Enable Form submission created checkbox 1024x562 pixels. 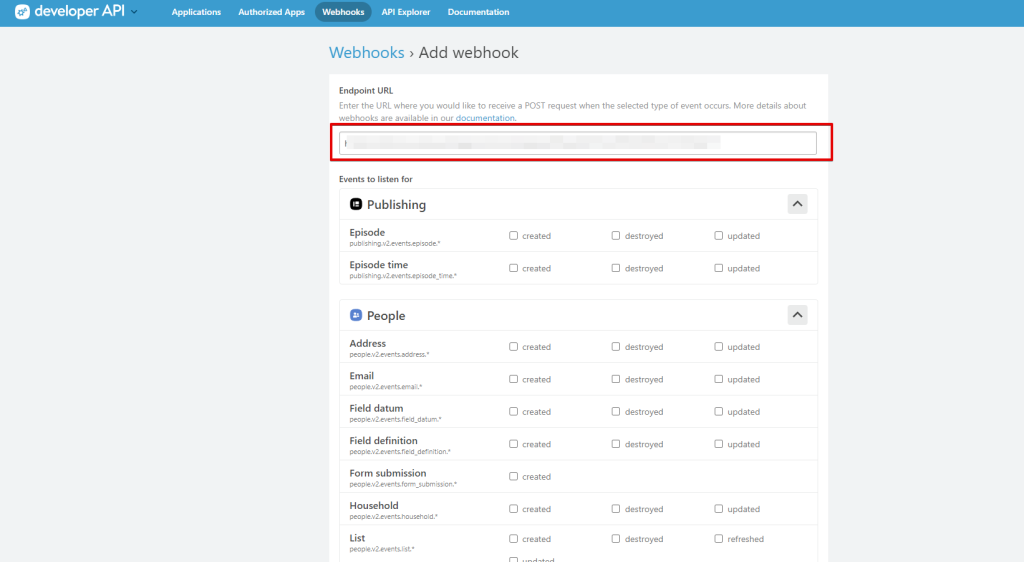[x=514, y=476]
